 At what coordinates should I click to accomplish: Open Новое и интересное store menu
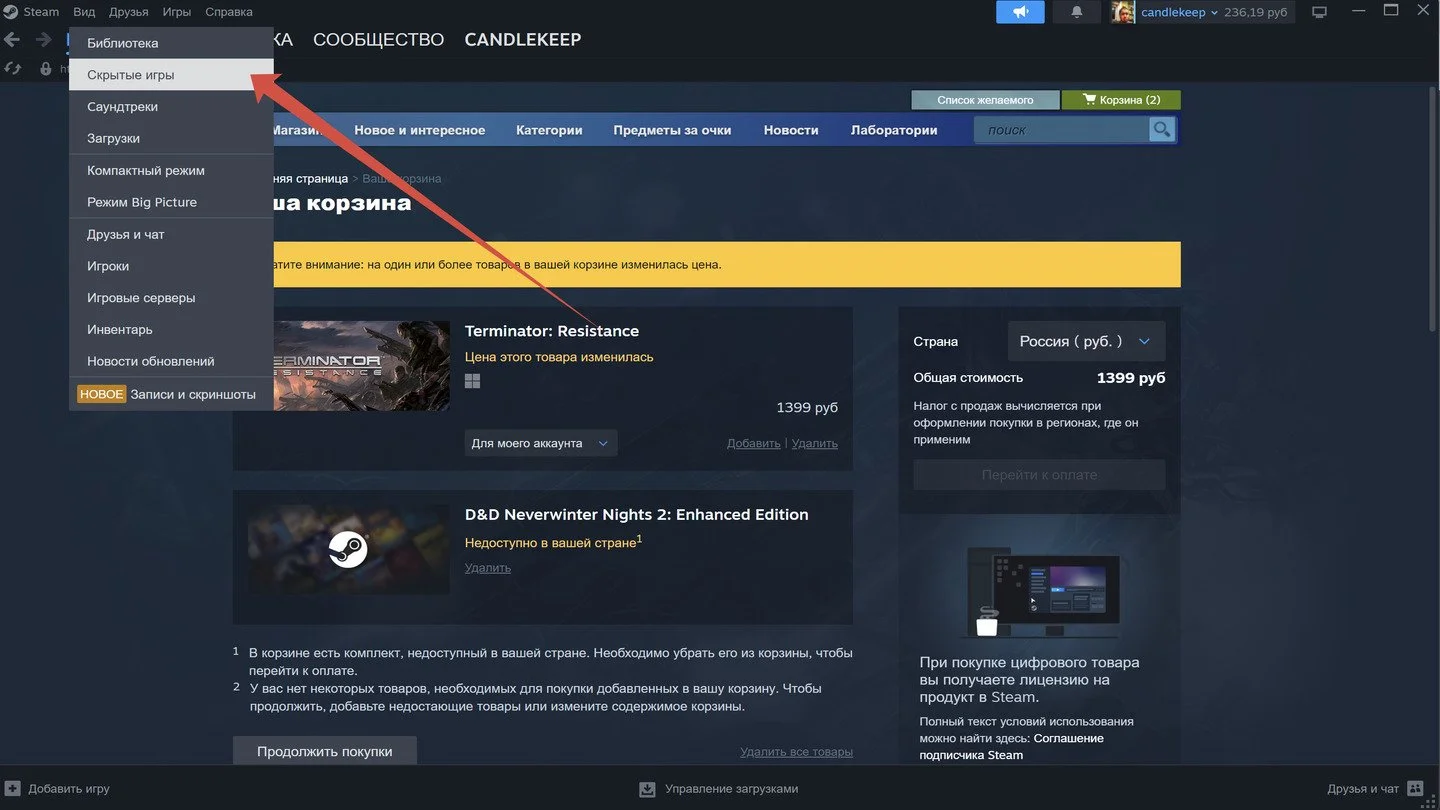(x=420, y=130)
